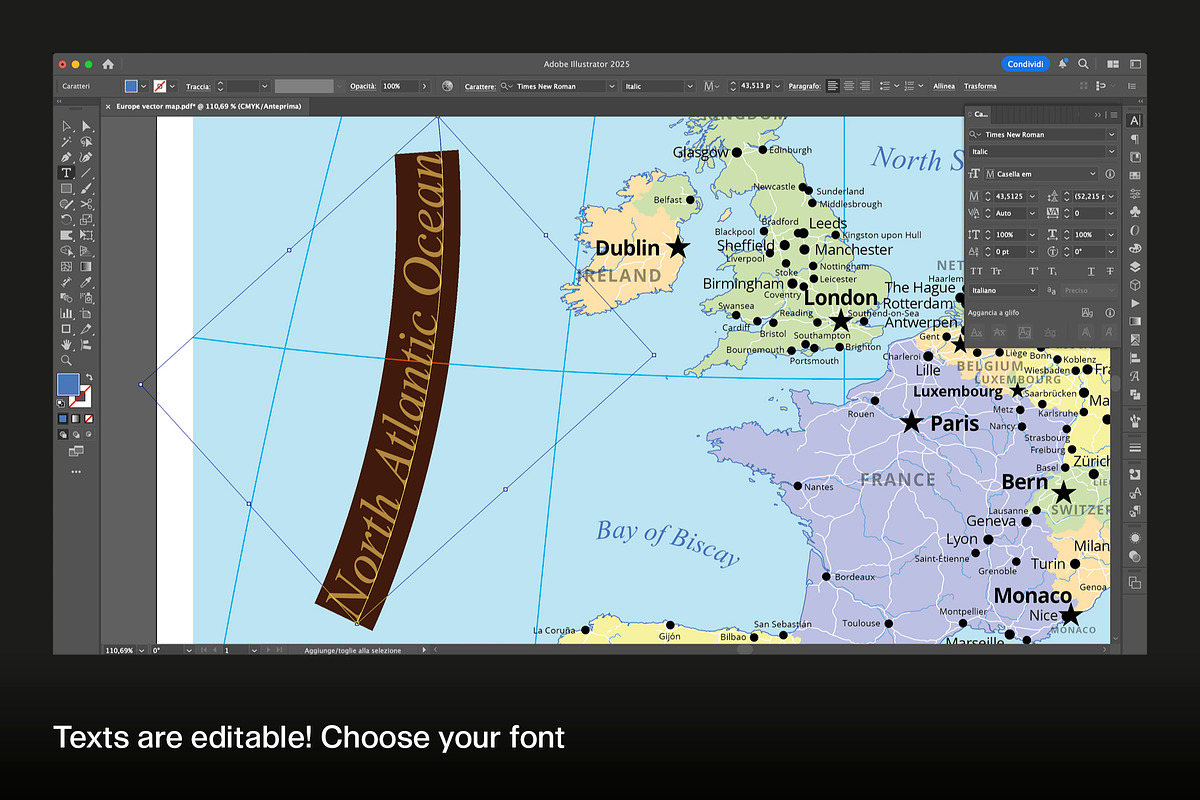1200x800 pixels.
Task: Select the Pen tool
Action: (67, 157)
